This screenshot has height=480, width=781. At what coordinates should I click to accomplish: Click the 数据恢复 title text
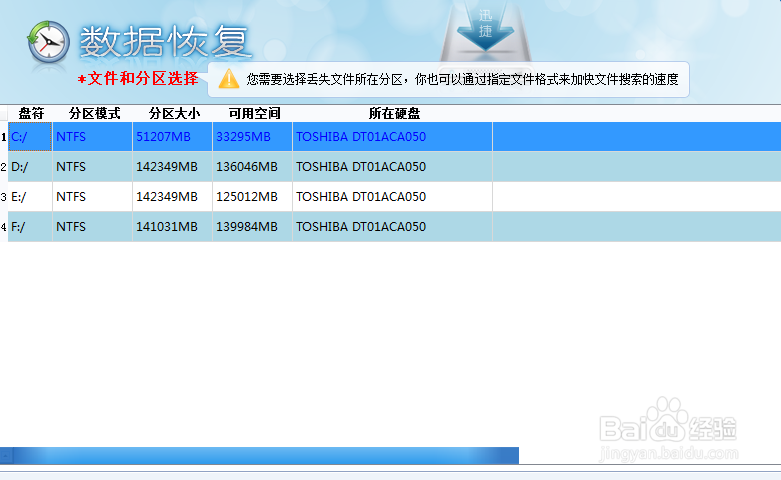pos(164,41)
